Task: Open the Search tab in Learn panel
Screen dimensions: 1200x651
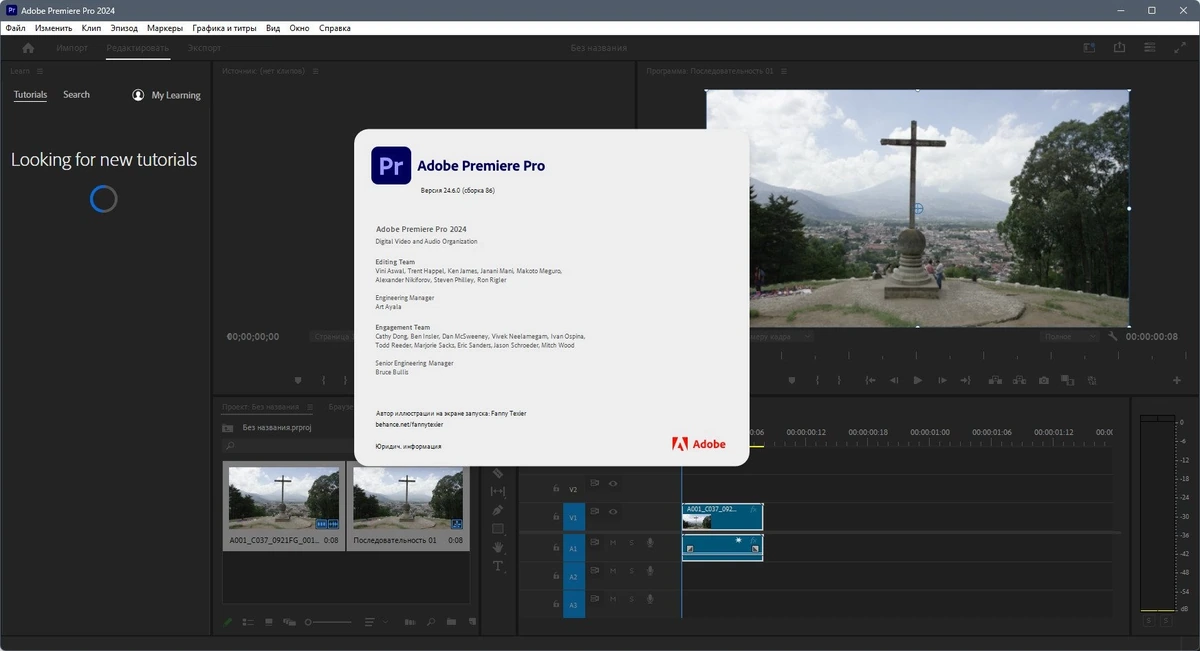Action: coord(76,95)
